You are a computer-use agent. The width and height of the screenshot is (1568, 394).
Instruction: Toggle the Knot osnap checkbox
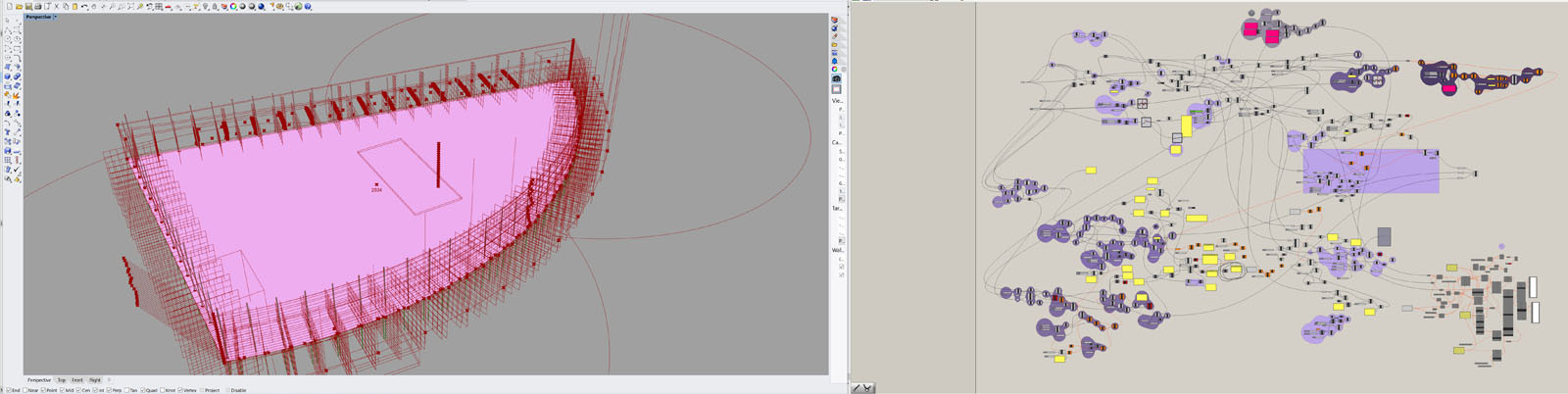tap(162, 390)
